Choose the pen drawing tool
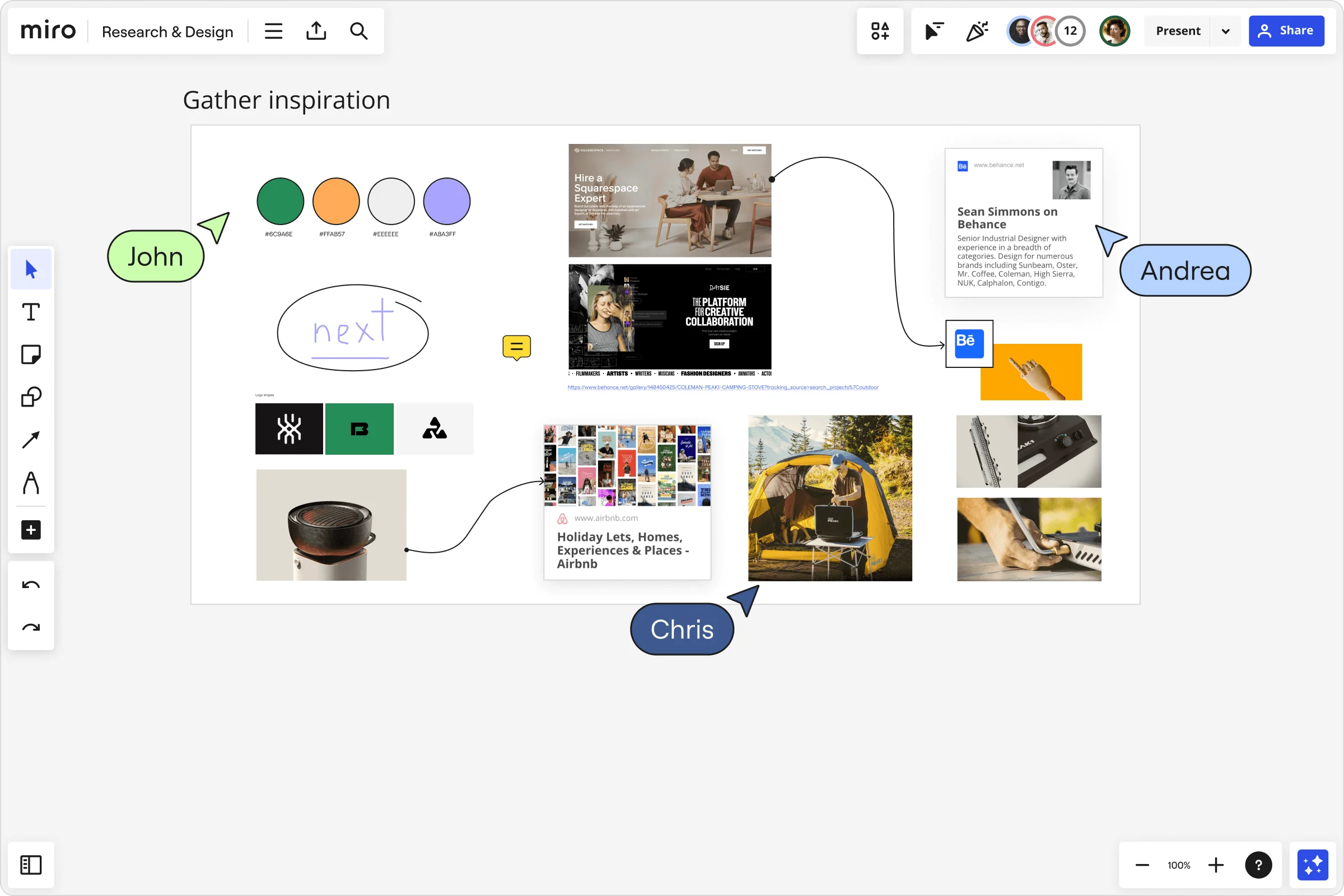 click(x=31, y=483)
